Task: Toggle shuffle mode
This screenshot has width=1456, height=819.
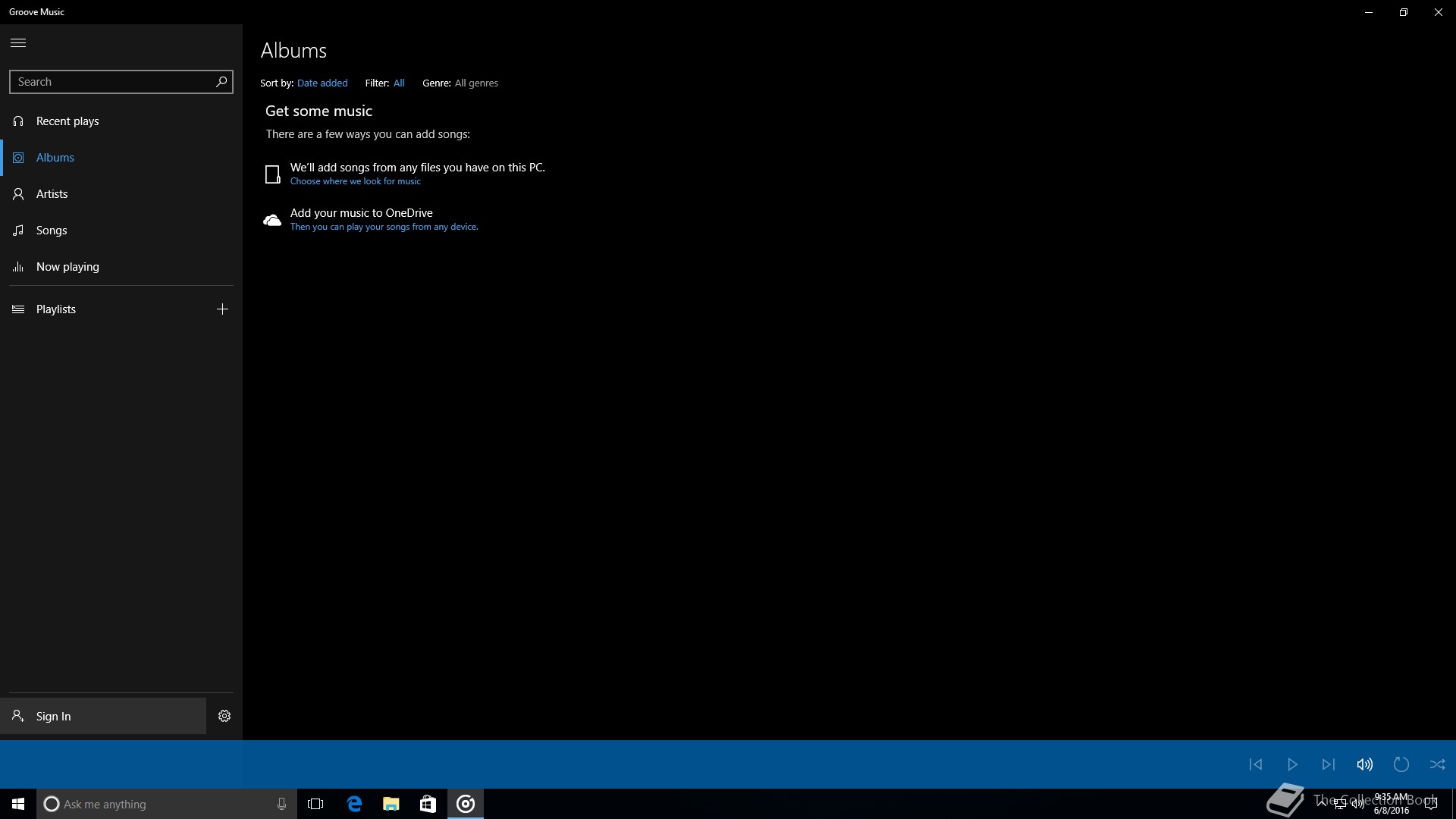Action: [x=1437, y=764]
